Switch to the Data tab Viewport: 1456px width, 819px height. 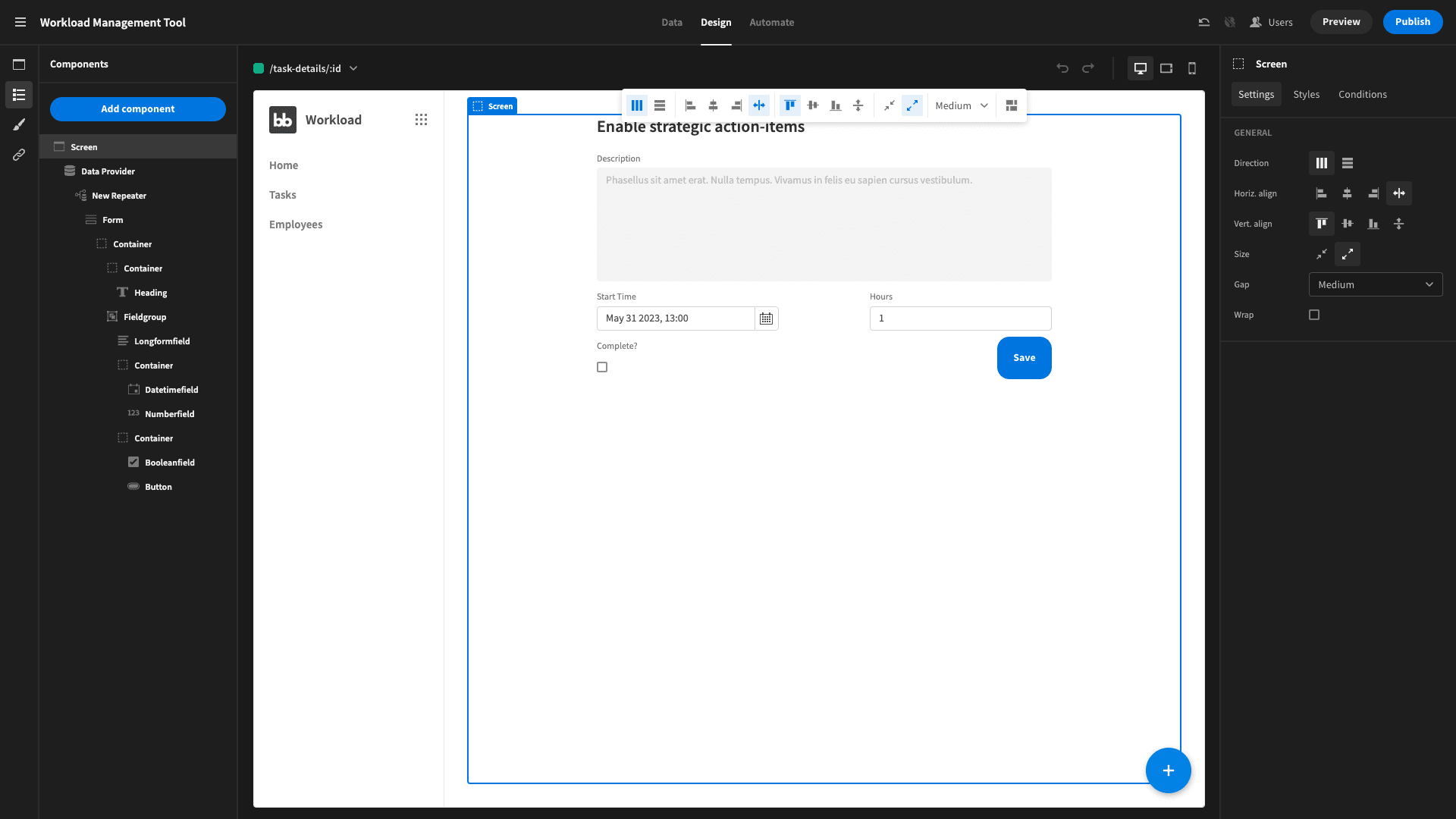coord(672,22)
